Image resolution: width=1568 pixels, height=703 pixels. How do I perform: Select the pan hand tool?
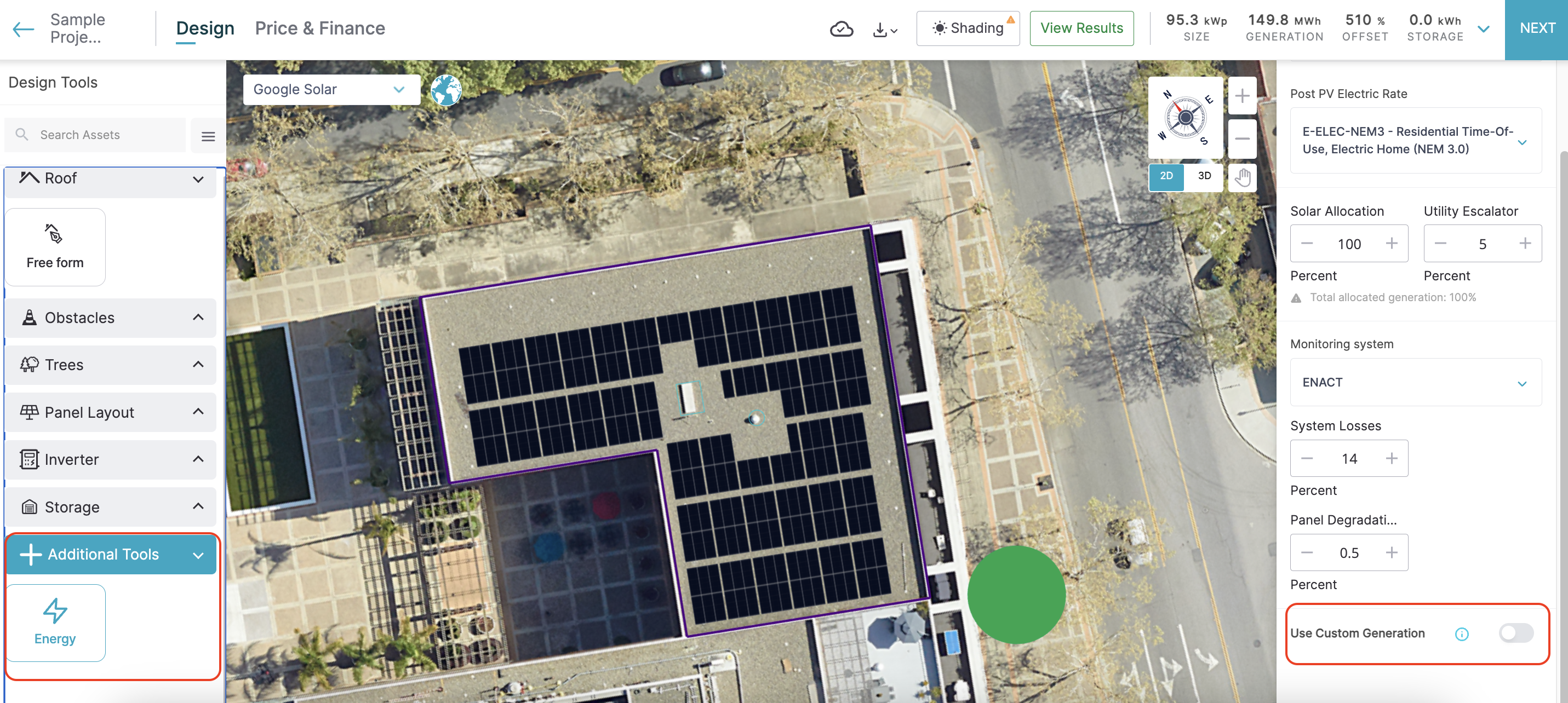coord(1241,177)
